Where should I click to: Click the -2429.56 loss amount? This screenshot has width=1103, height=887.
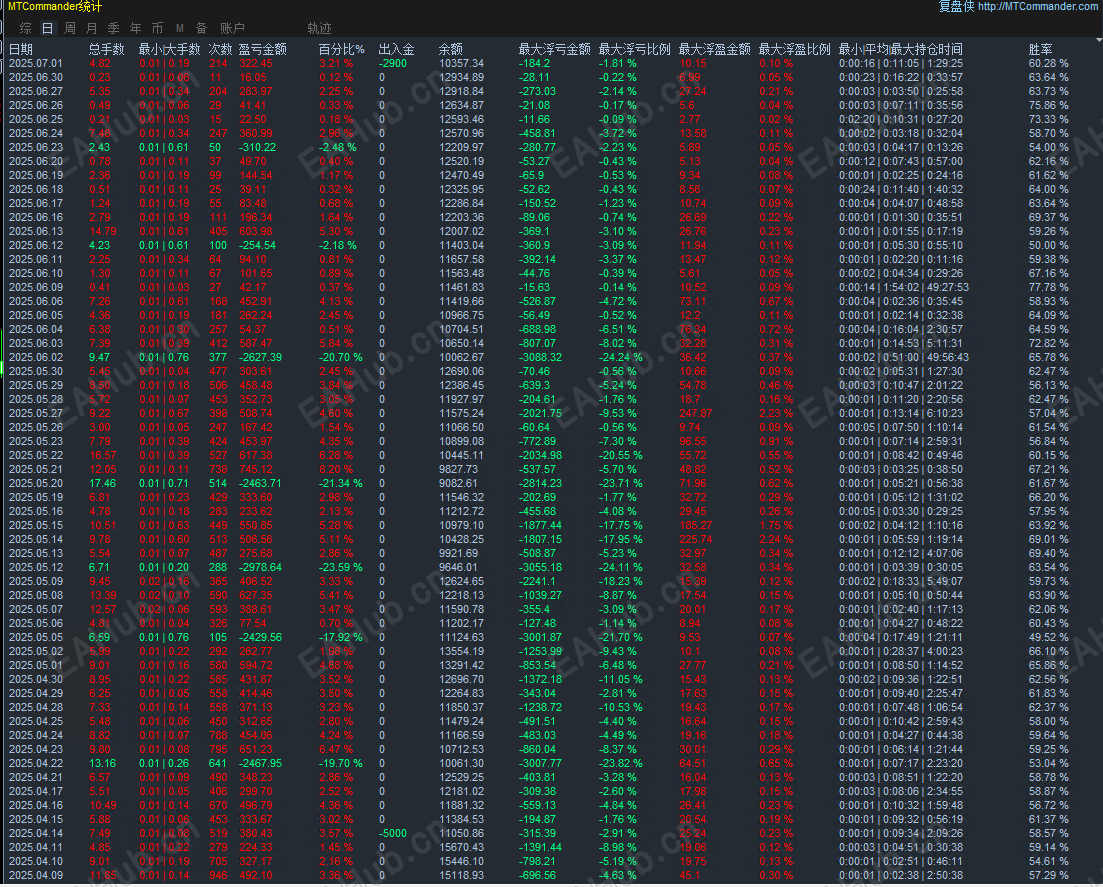click(x=260, y=637)
